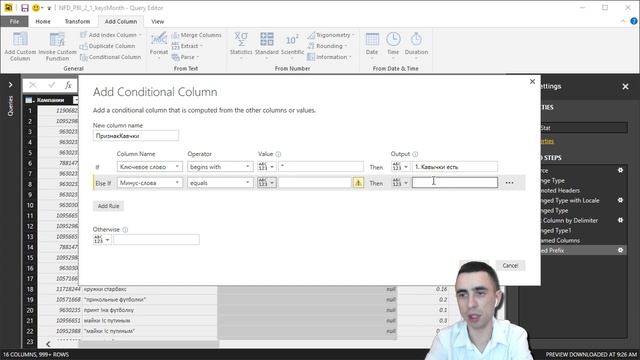
Task: Expand the Queries pane
Action: pos(11,85)
